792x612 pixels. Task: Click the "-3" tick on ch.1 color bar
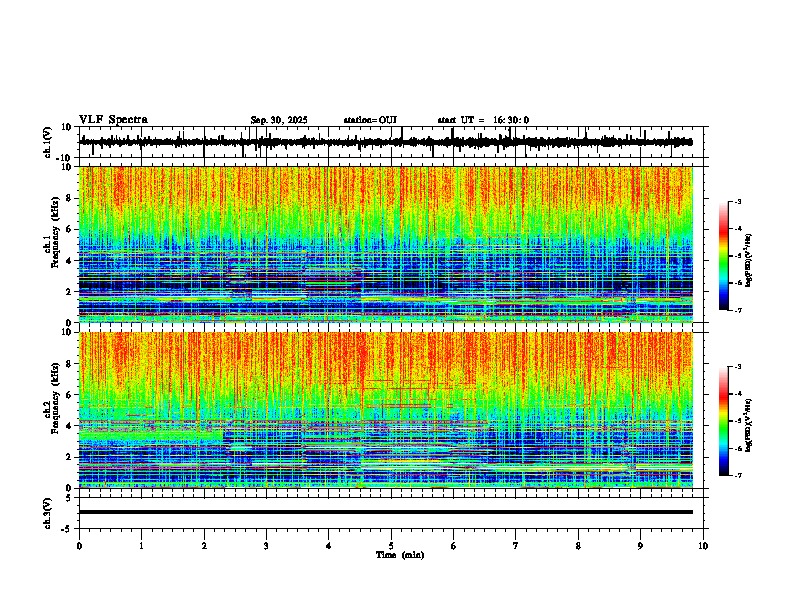pos(738,201)
